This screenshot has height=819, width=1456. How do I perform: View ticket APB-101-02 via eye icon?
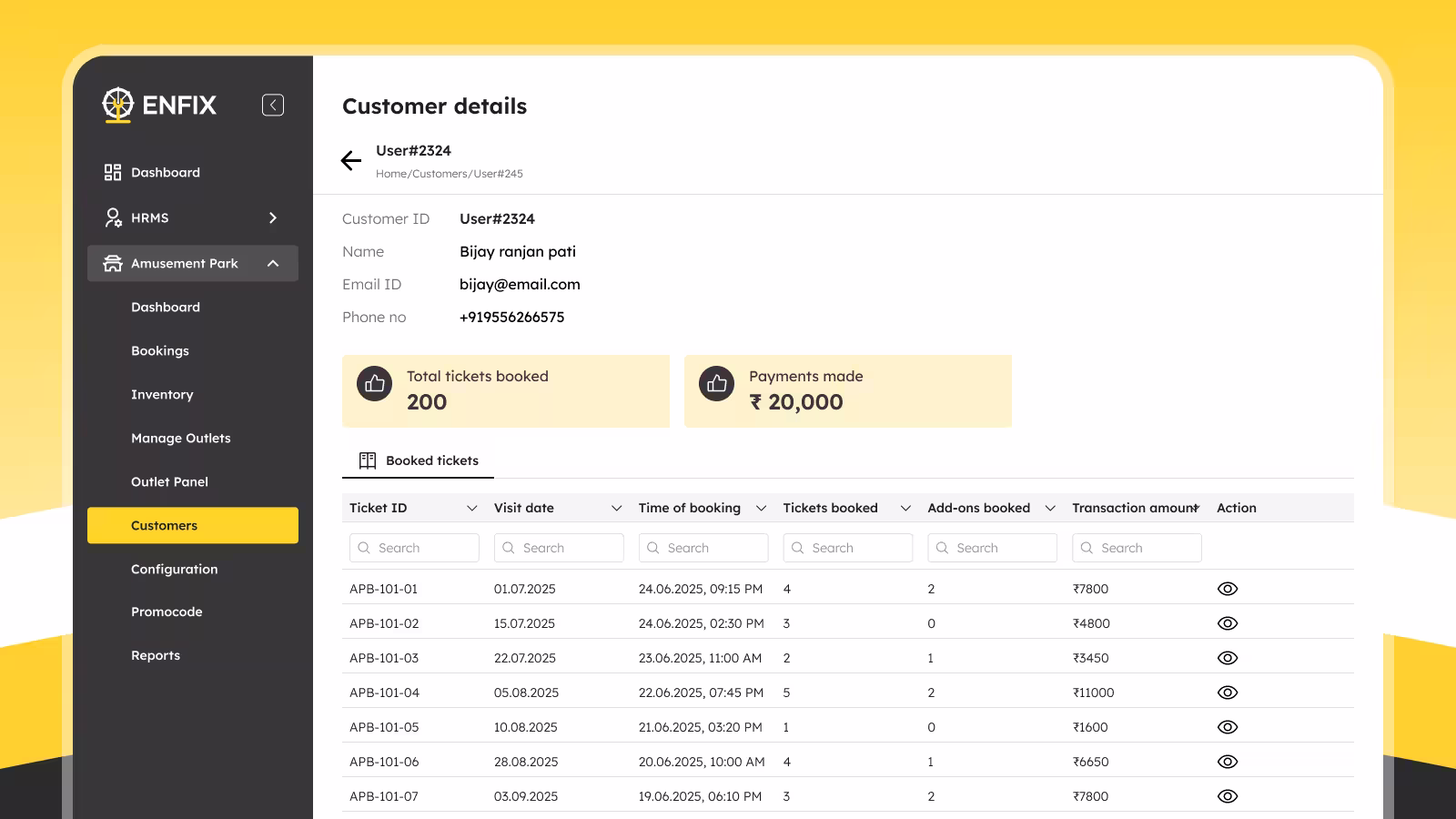point(1228,623)
